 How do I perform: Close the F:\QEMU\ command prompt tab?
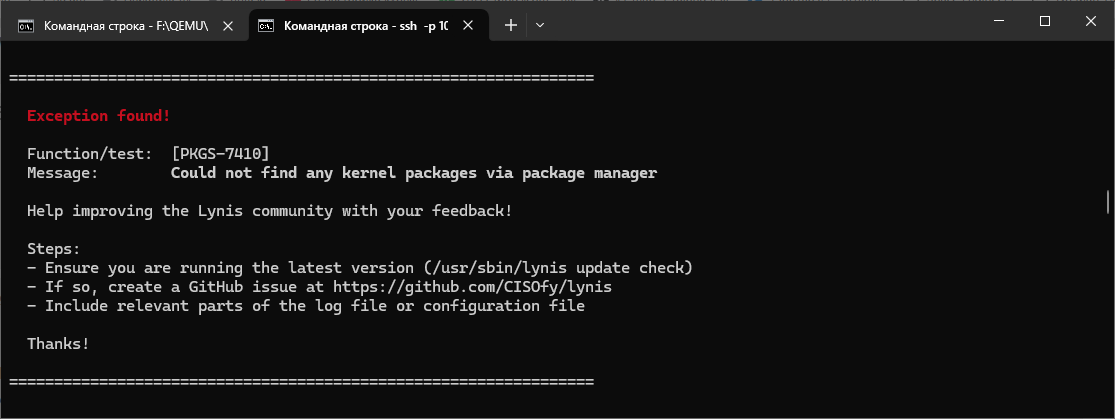click(228, 26)
